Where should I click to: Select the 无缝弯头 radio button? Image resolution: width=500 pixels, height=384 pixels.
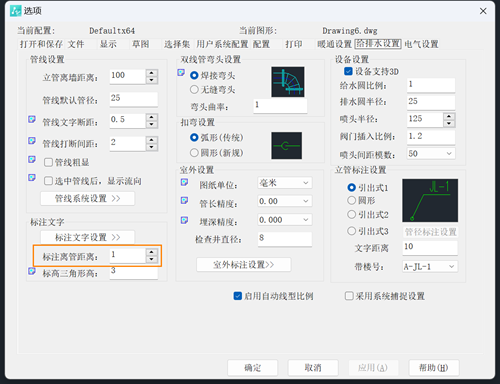tap(194, 90)
